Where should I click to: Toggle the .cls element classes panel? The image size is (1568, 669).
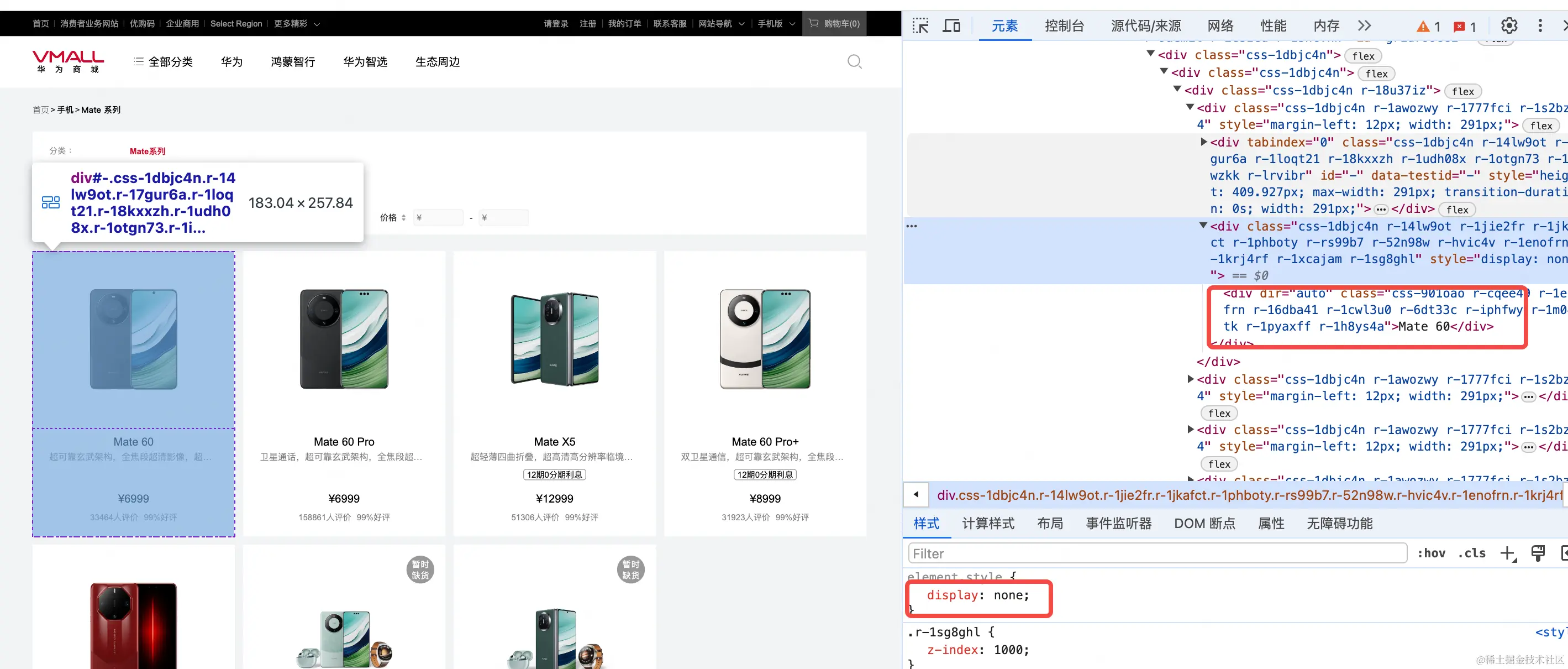[x=1471, y=553]
